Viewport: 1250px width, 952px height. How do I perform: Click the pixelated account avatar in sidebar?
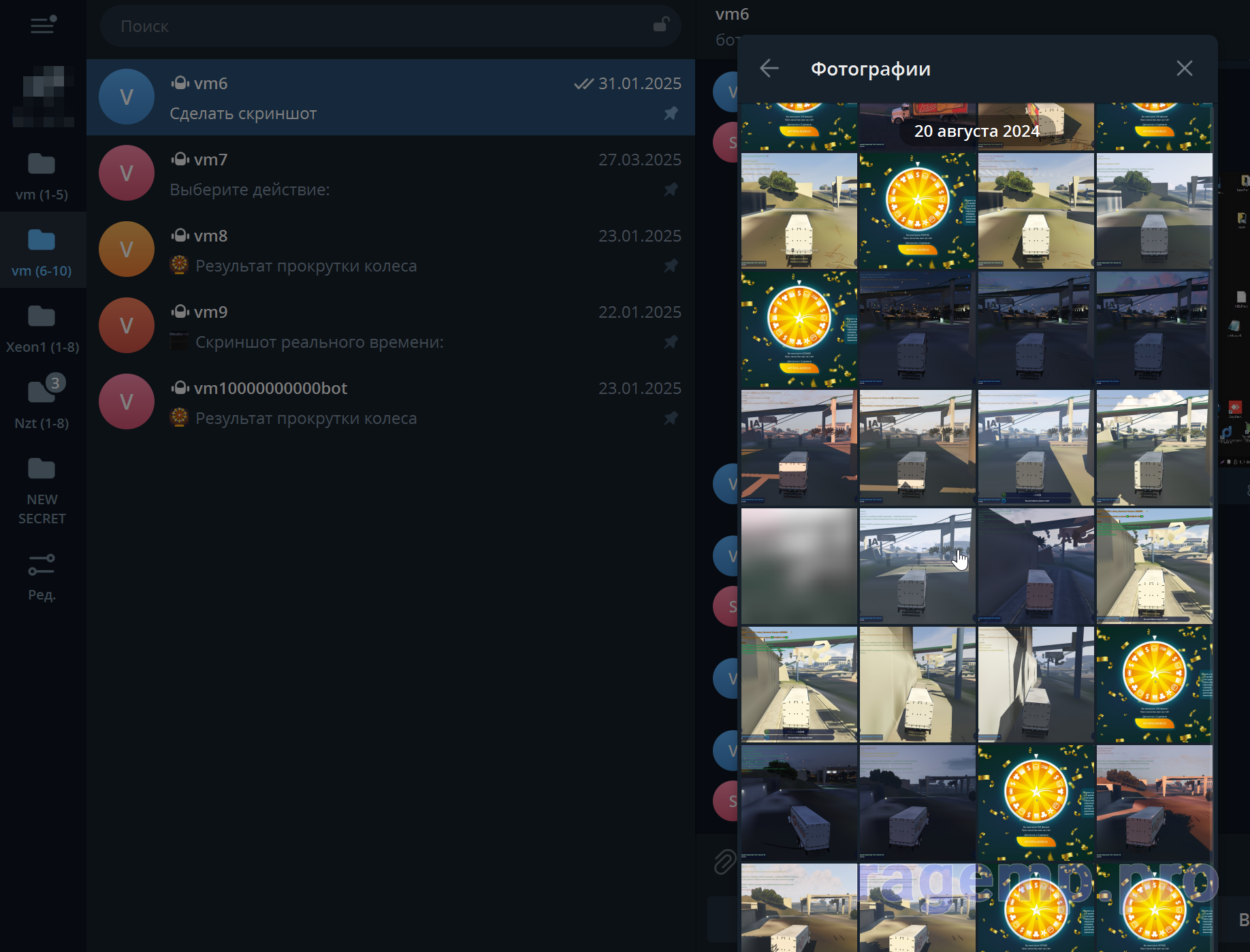tap(43, 96)
